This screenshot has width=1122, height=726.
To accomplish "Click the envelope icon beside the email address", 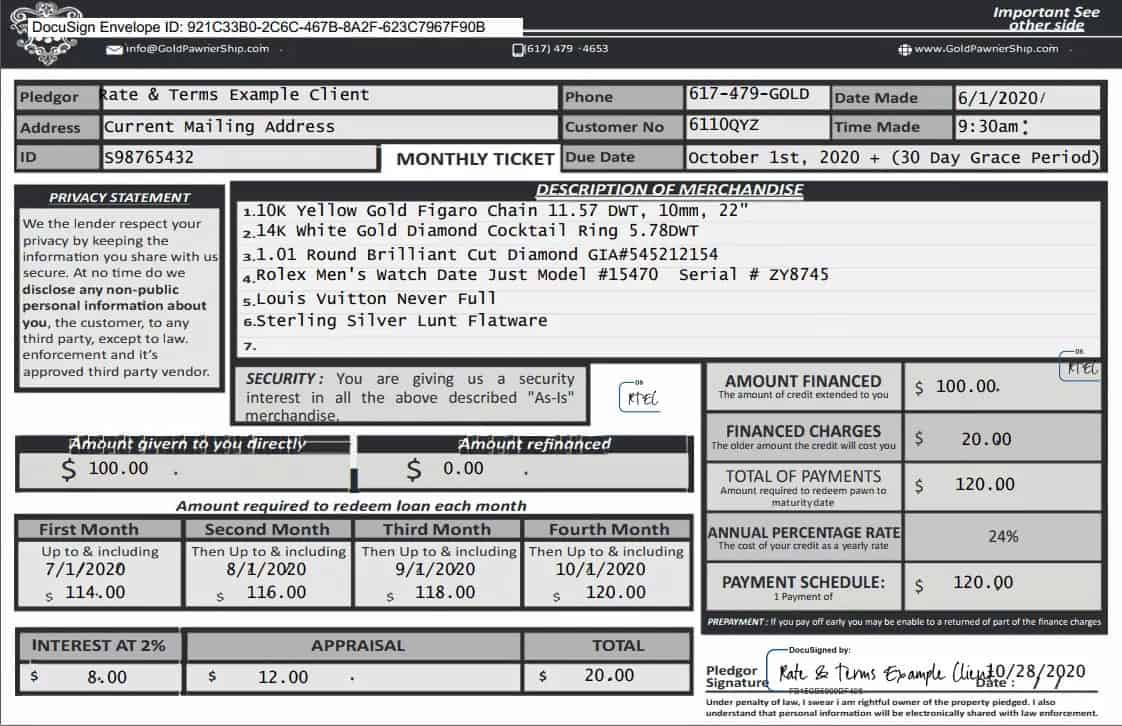I will (114, 49).
